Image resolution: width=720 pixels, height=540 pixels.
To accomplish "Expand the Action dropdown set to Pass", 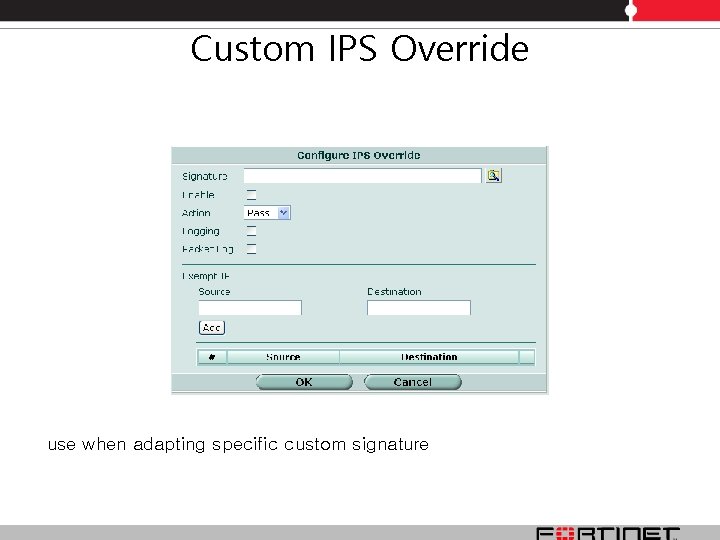I will 267,213.
